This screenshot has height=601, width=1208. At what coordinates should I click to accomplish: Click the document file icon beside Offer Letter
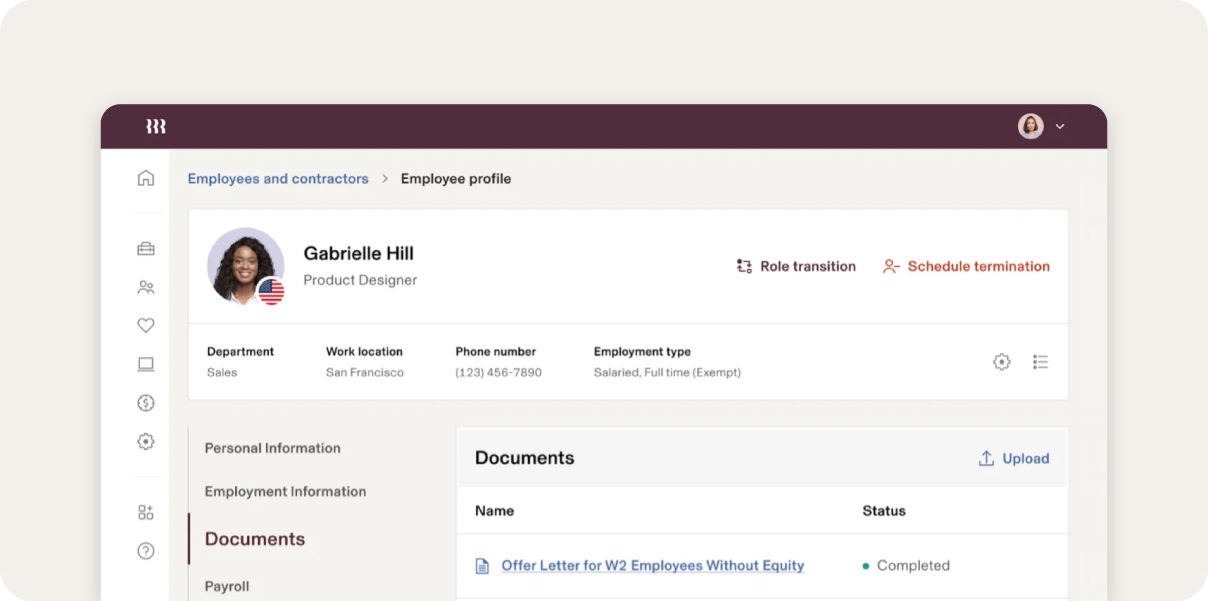[x=482, y=566]
